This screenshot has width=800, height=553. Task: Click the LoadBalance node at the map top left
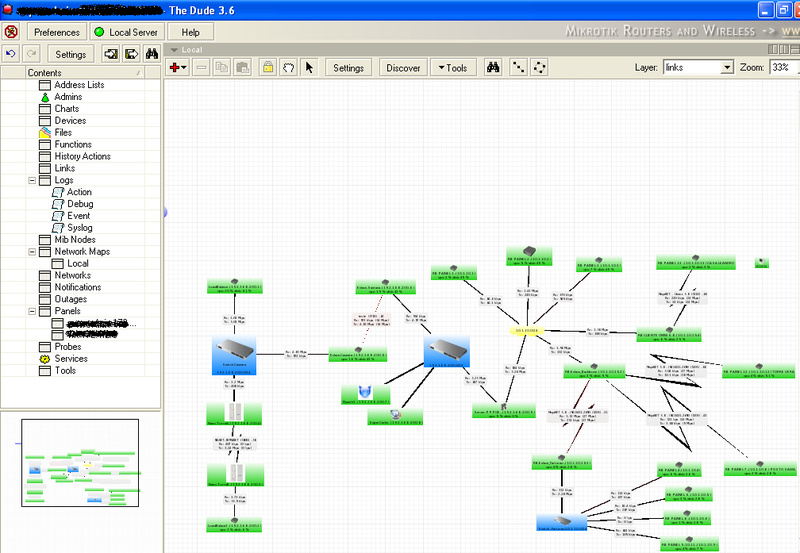pos(235,286)
